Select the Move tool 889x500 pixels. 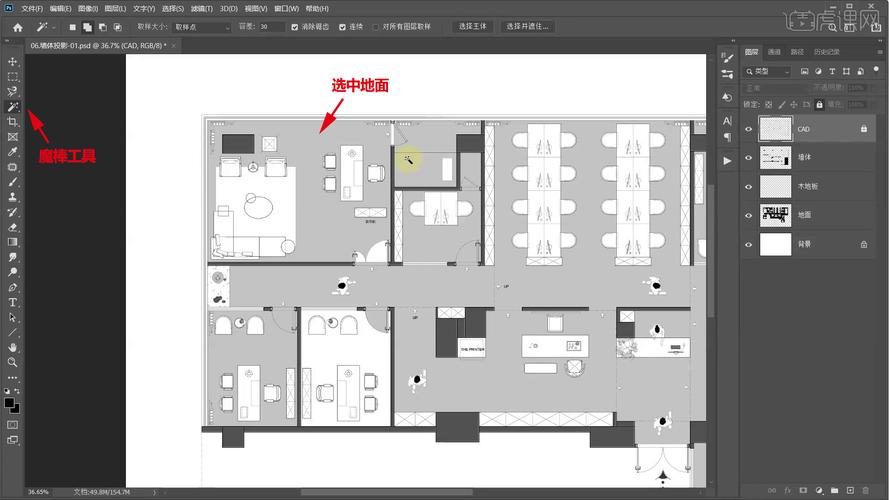(x=13, y=62)
